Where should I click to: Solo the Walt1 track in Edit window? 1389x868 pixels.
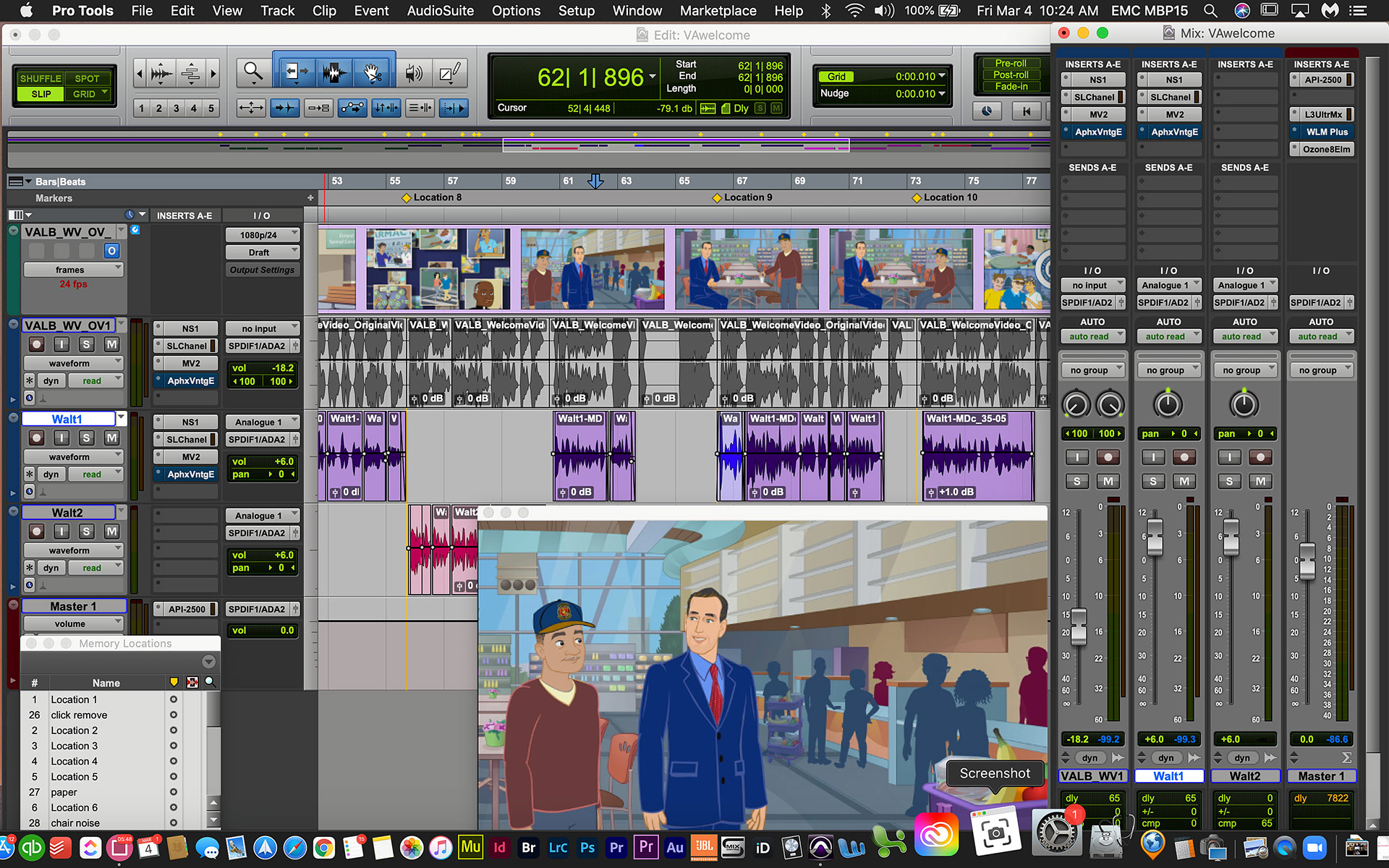[86, 438]
